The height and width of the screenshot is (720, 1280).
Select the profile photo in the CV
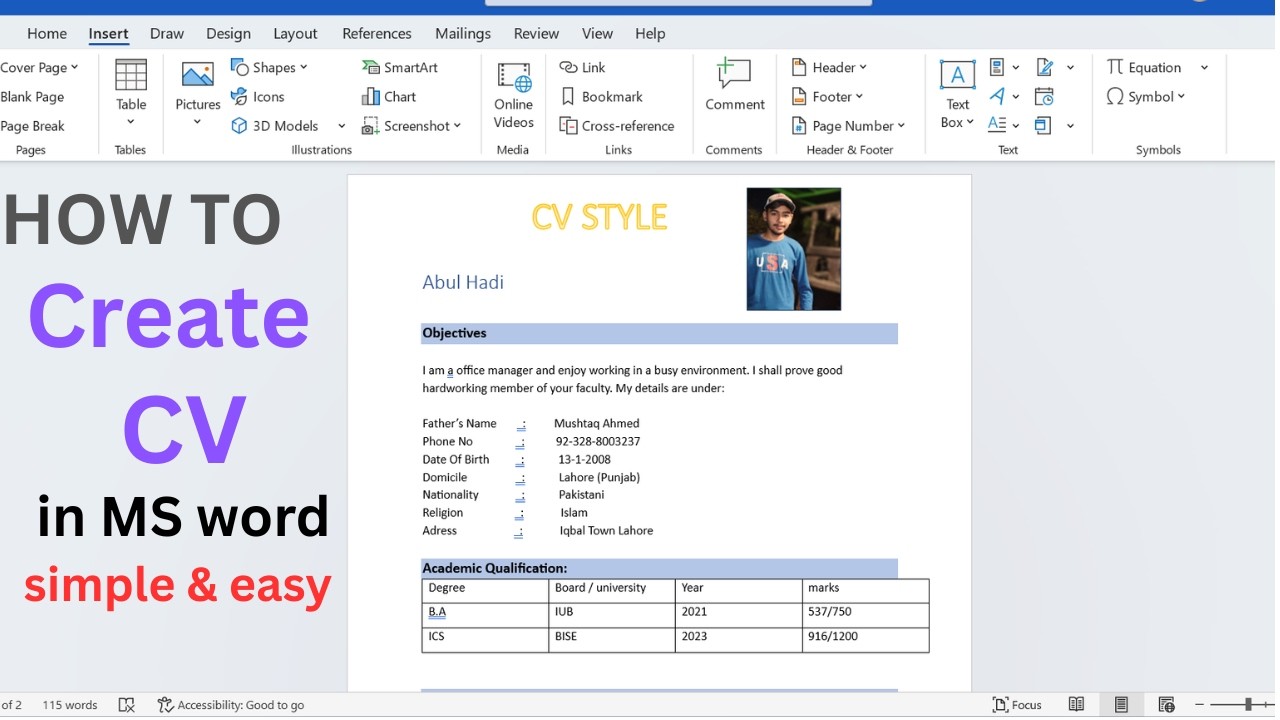click(x=794, y=249)
